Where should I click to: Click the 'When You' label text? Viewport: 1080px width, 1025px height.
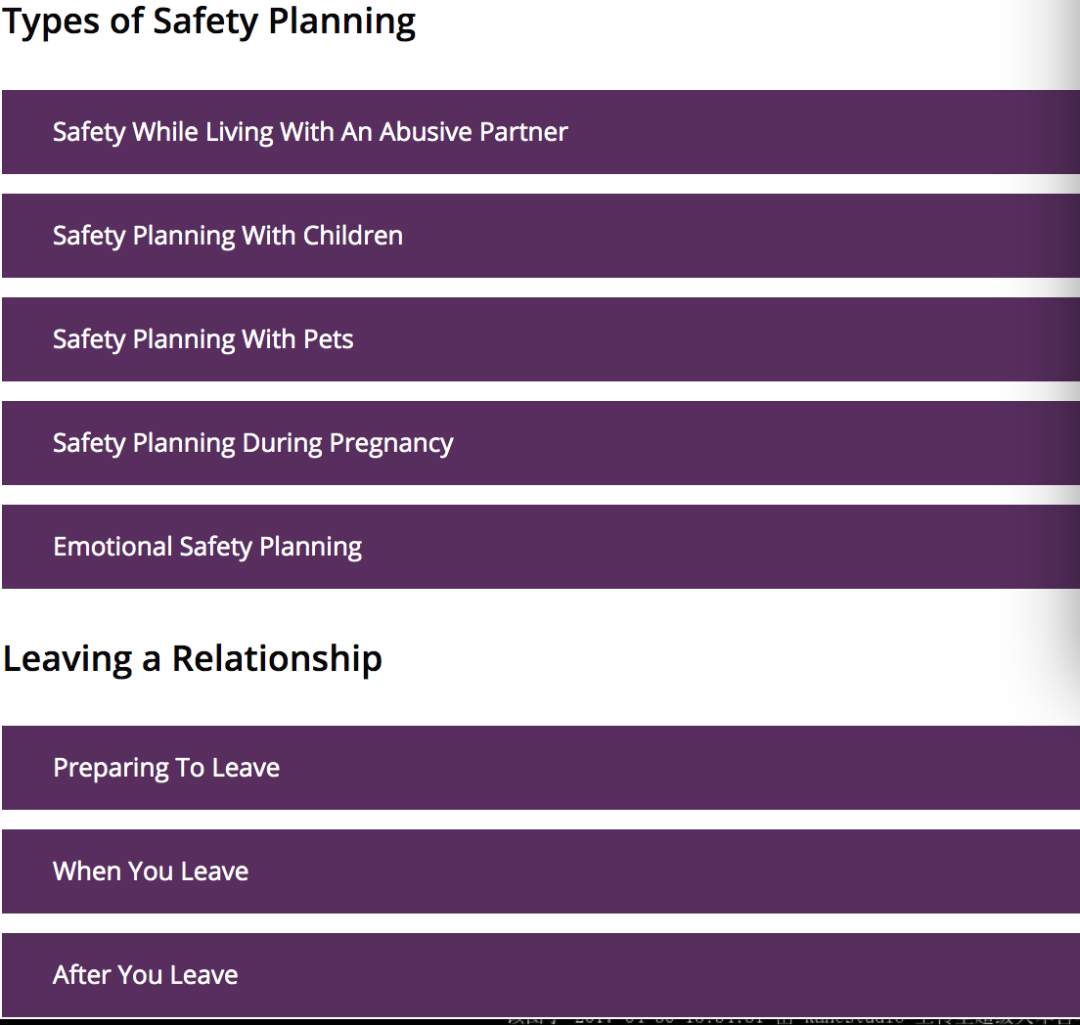[x=113, y=871]
